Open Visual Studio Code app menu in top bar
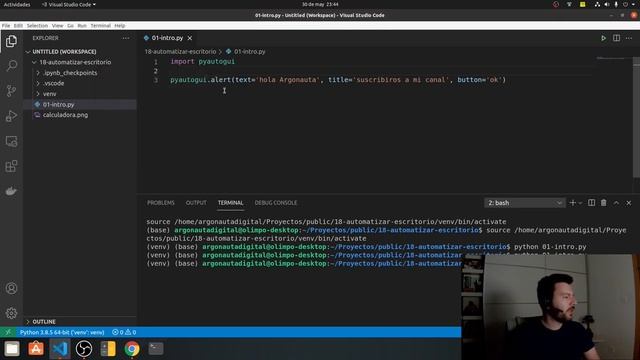Image resolution: width=640 pixels, height=360 pixels. tap(69, 4)
